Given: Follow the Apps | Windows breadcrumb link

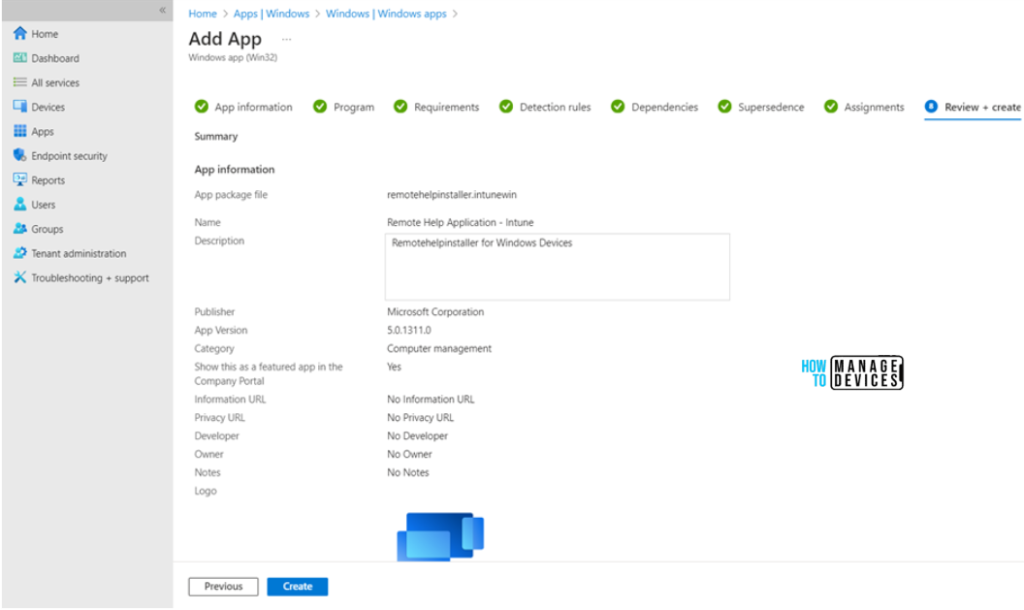Looking at the screenshot, I should click(x=272, y=14).
